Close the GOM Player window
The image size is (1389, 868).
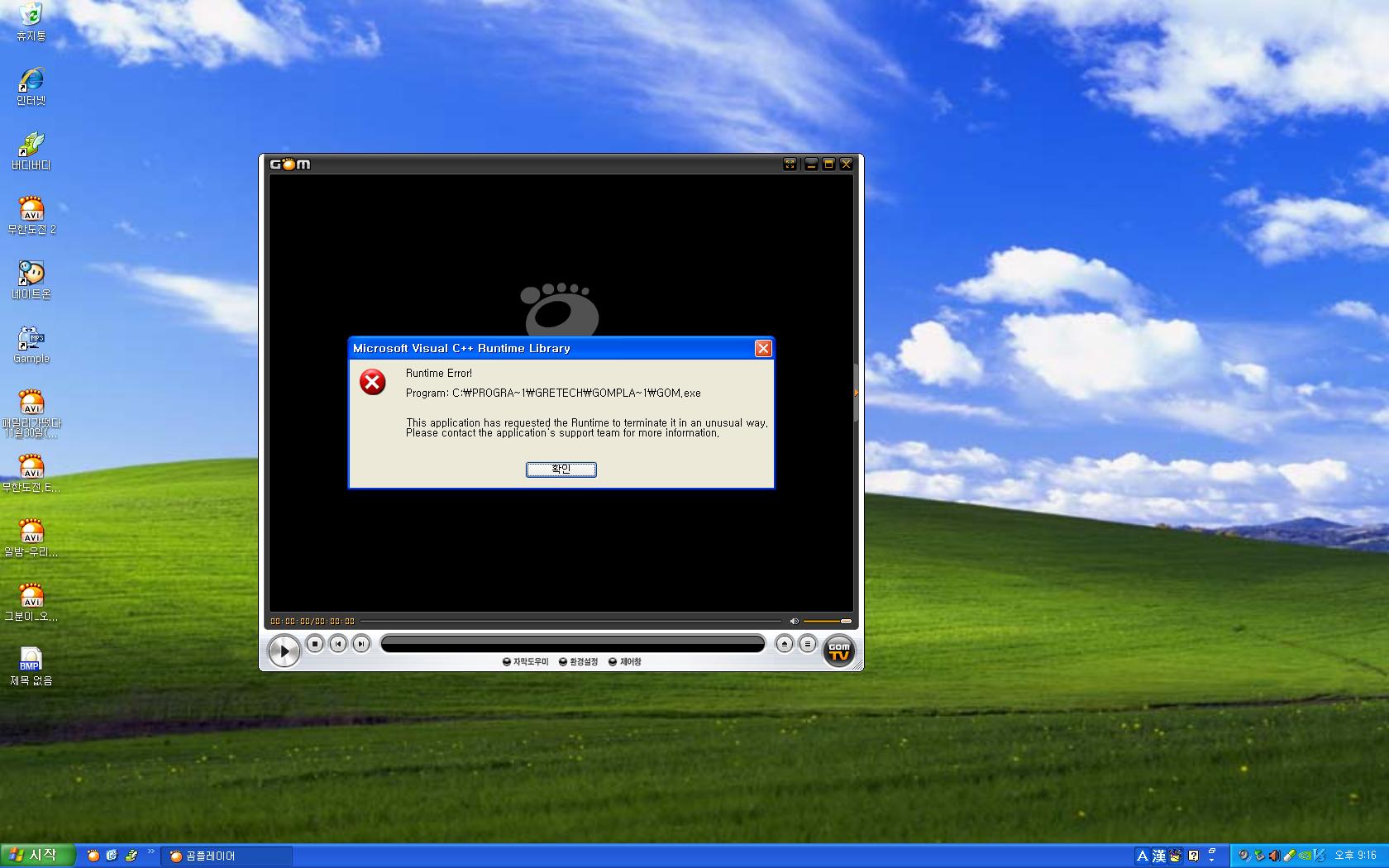click(846, 164)
